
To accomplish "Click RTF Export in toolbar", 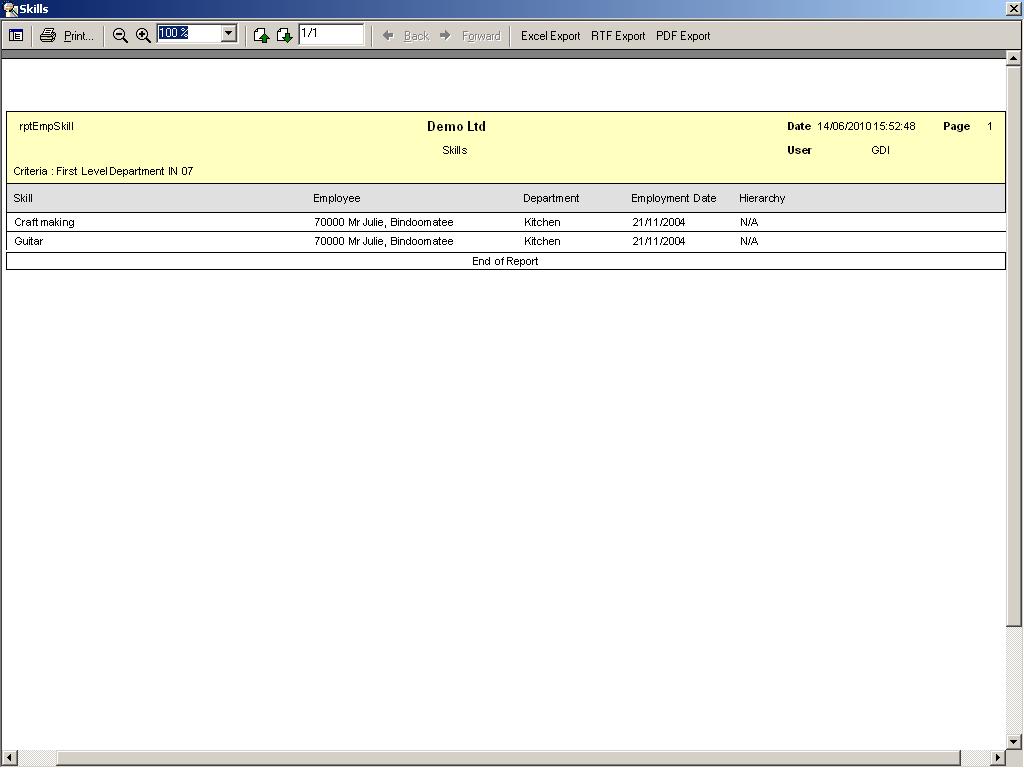I will tap(618, 35).
